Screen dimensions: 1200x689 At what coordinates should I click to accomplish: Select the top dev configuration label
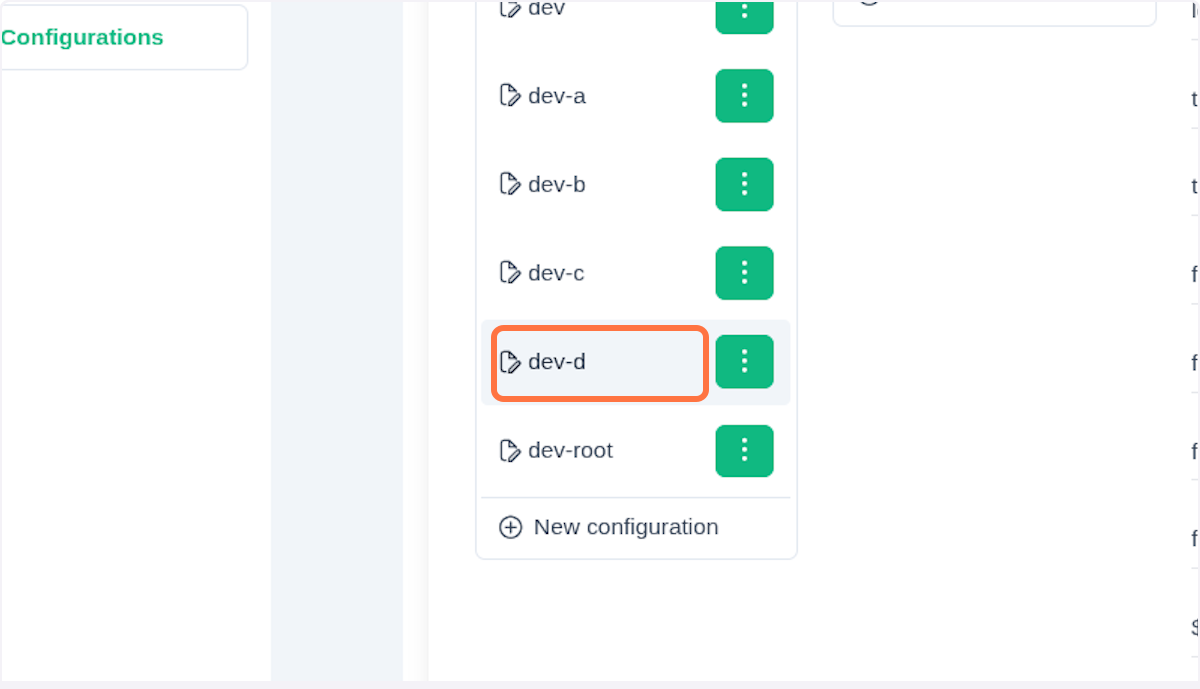coord(546,9)
